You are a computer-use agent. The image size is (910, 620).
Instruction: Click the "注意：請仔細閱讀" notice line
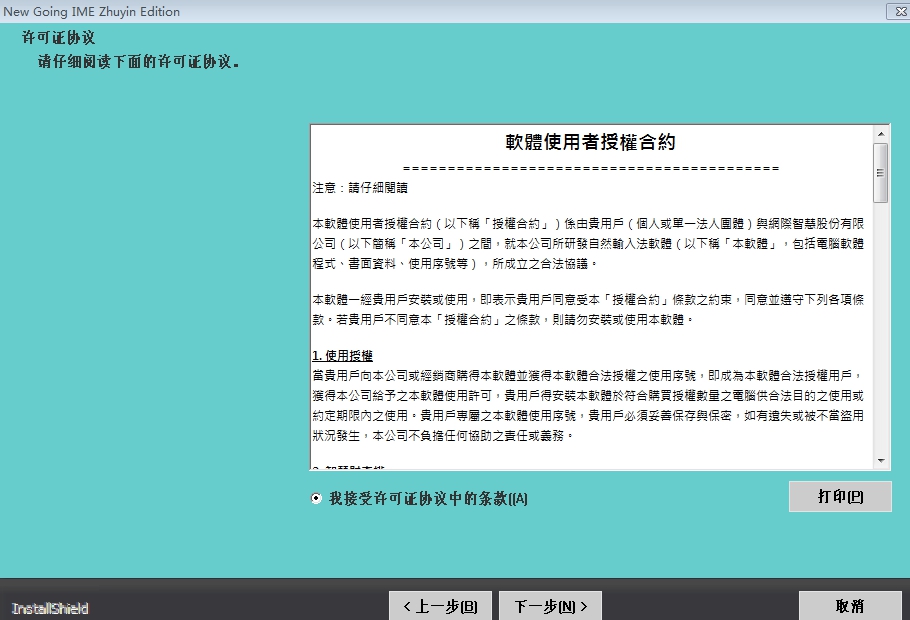coord(359,186)
